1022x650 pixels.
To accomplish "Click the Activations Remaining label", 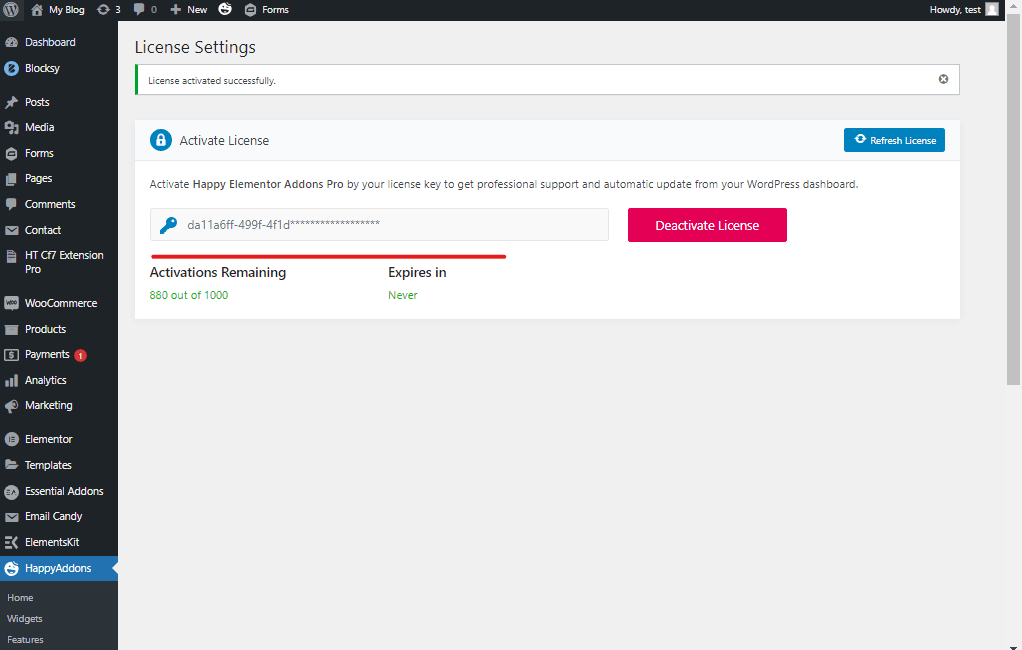I will pos(218,273).
